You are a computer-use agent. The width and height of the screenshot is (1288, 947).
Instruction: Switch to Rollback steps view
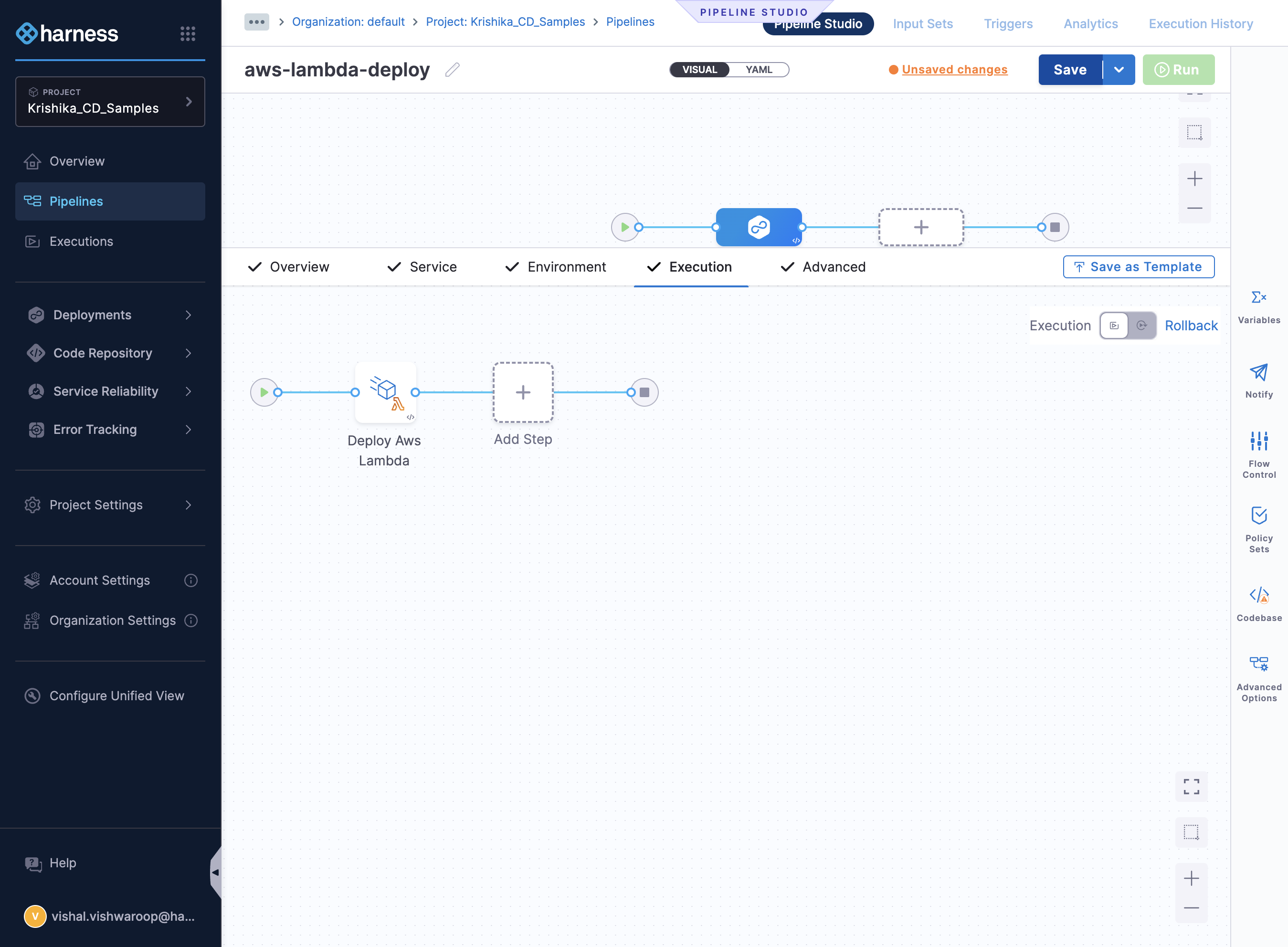pos(1191,326)
